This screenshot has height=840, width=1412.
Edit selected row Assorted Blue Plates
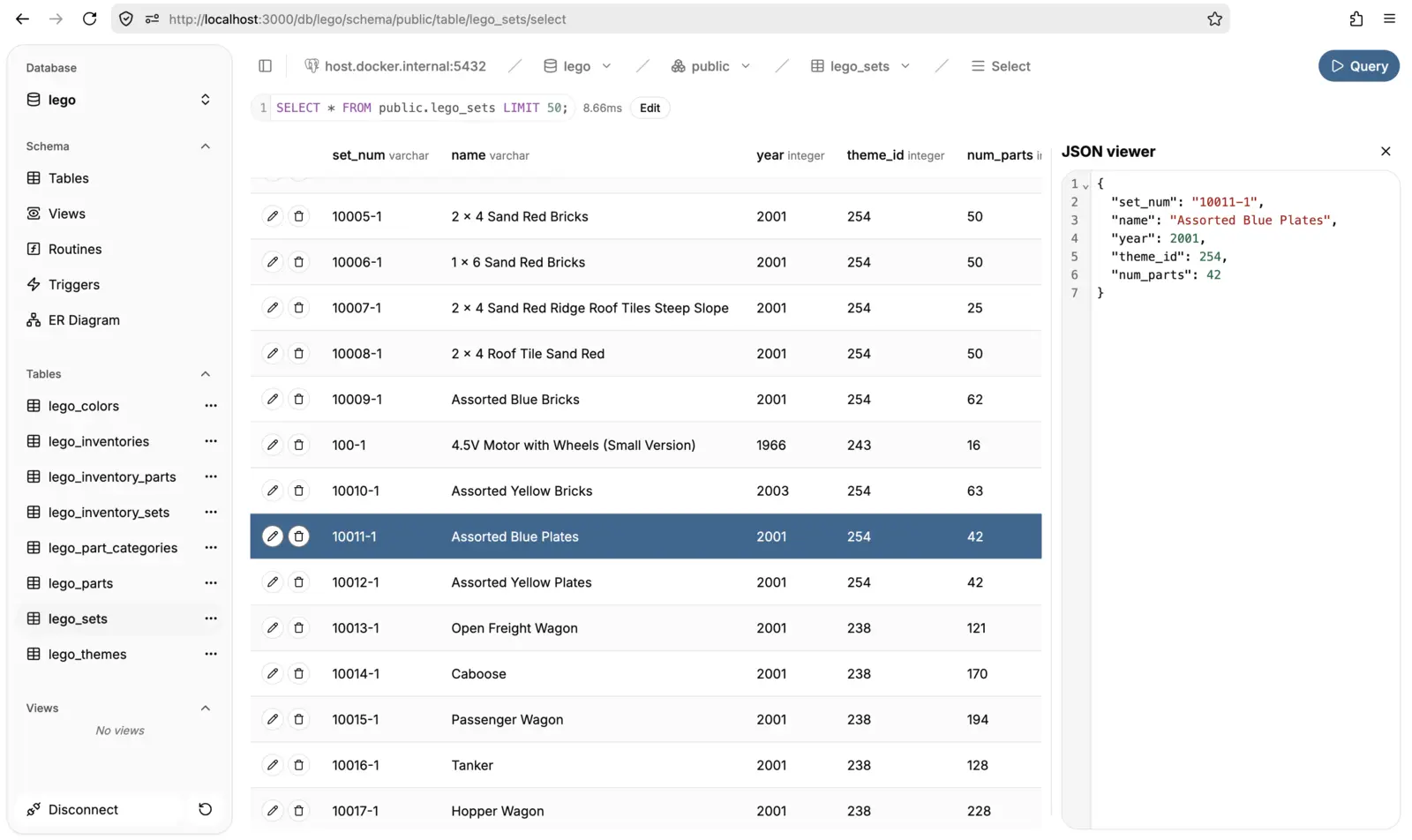[273, 536]
